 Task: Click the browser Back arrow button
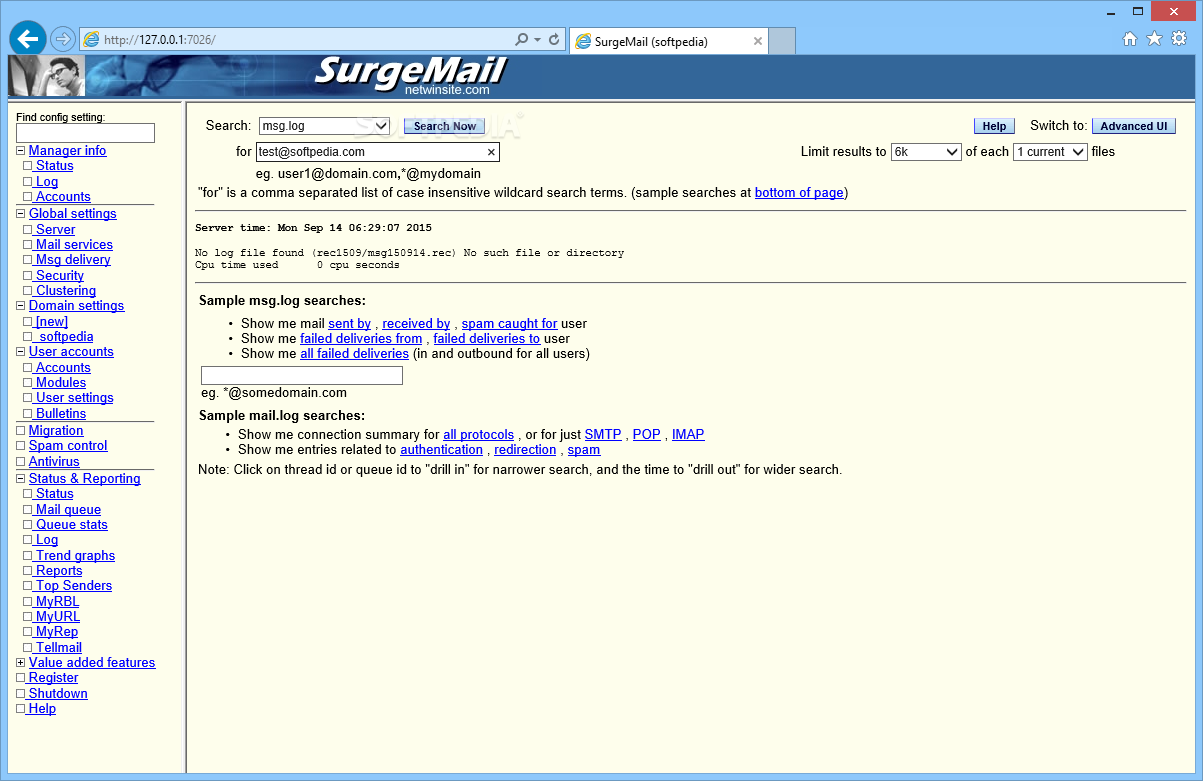28,39
